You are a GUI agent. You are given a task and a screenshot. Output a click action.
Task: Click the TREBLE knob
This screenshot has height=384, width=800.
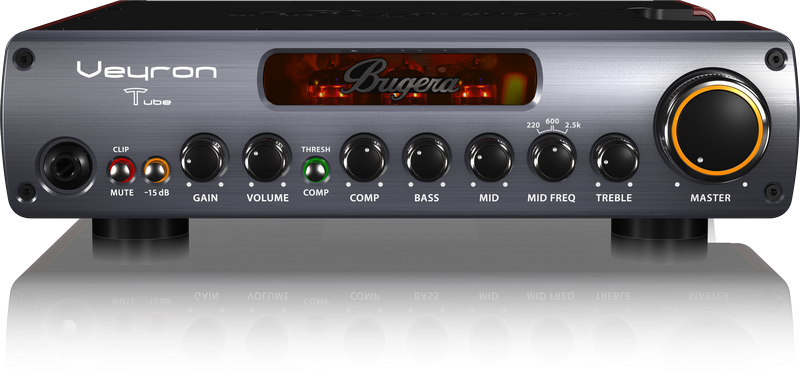click(x=614, y=158)
